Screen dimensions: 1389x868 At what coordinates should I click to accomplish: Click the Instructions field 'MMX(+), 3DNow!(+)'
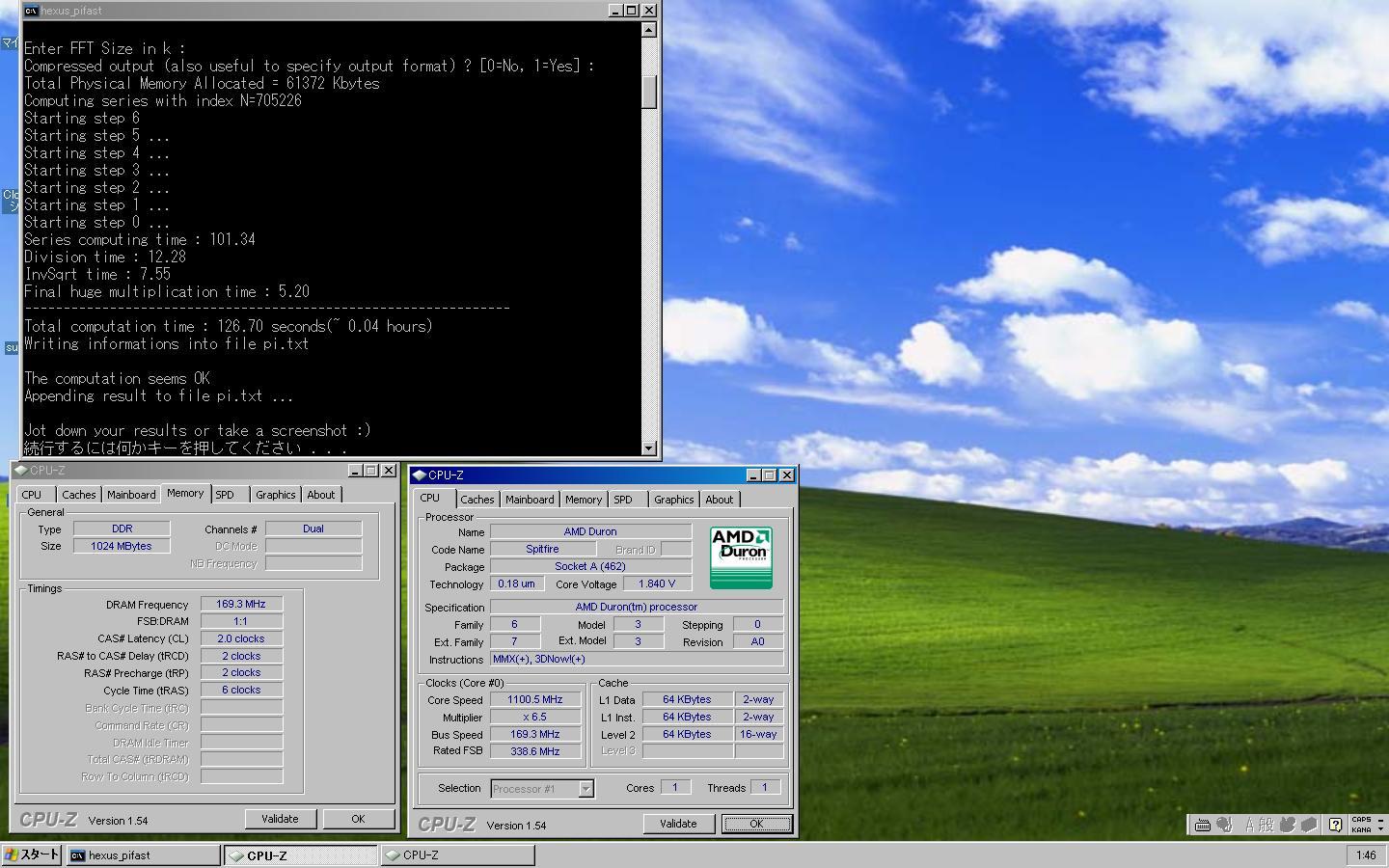[x=637, y=659]
